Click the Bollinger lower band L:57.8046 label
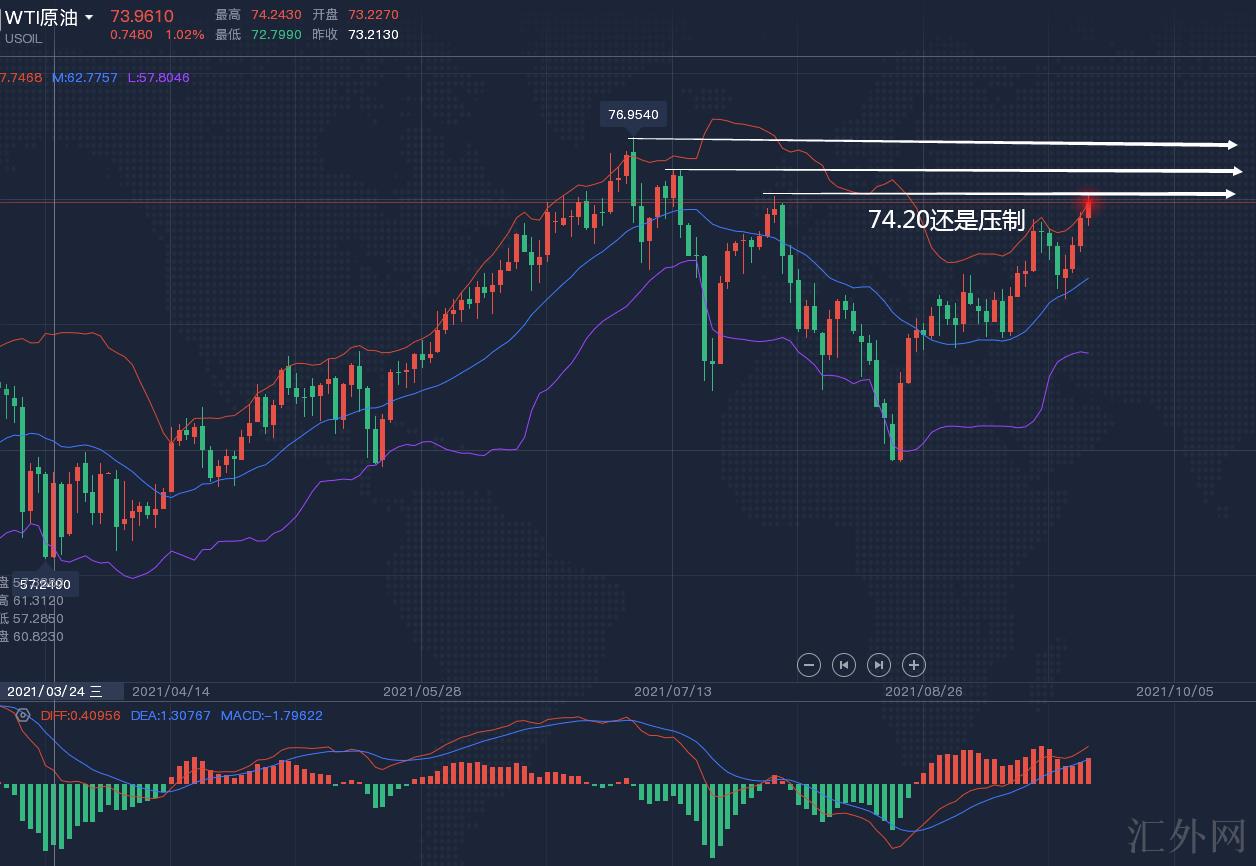The width and height of the screenshot is (1256, 866). pyautogui.click(x=158, y=77)
